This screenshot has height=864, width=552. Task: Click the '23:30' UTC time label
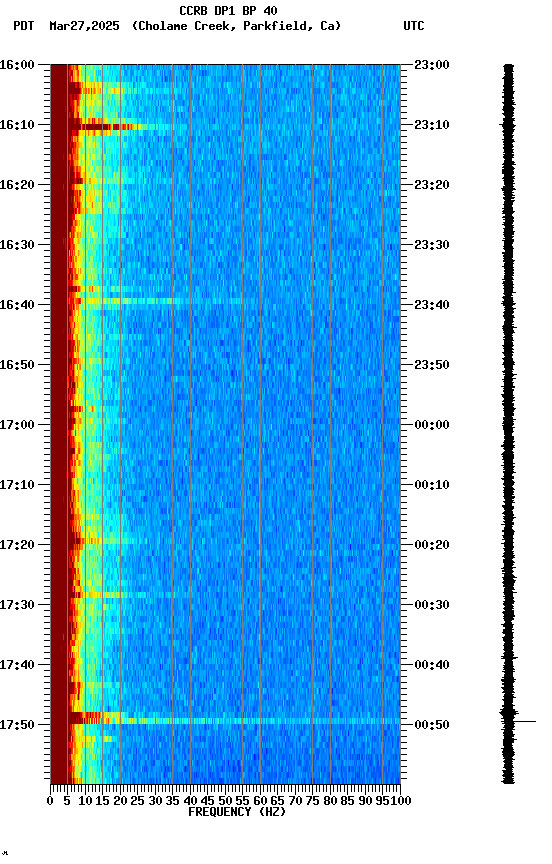point(432,245)
